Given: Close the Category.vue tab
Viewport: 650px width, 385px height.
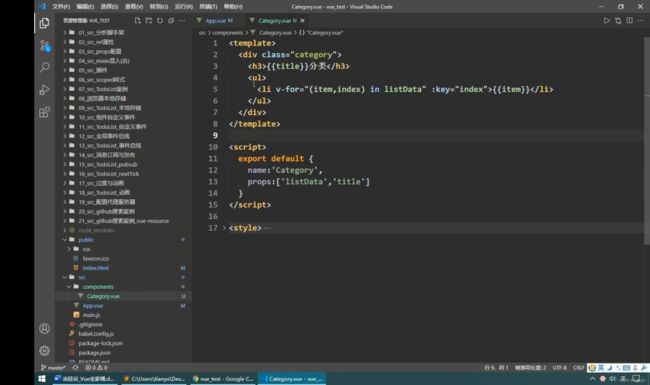Looking at the screenshot, I should 303,20.
